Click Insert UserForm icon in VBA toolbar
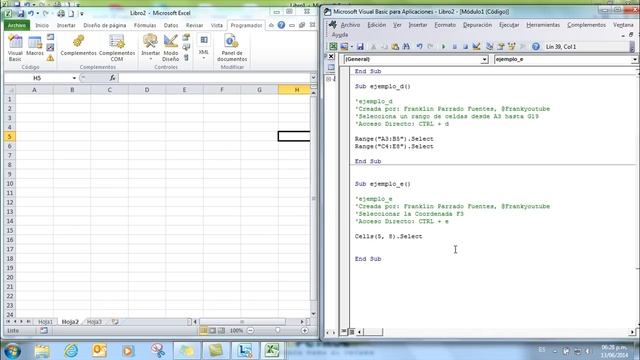This screenshot has height=360, width=640. point(344,47)
